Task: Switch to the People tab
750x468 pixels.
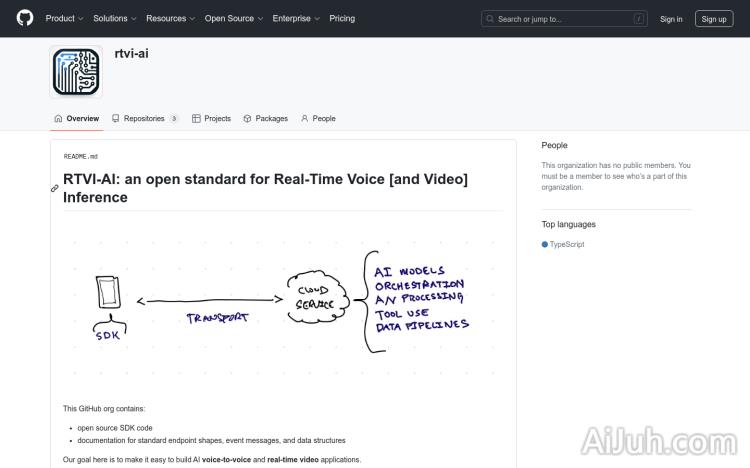Action: click(318, 118)
